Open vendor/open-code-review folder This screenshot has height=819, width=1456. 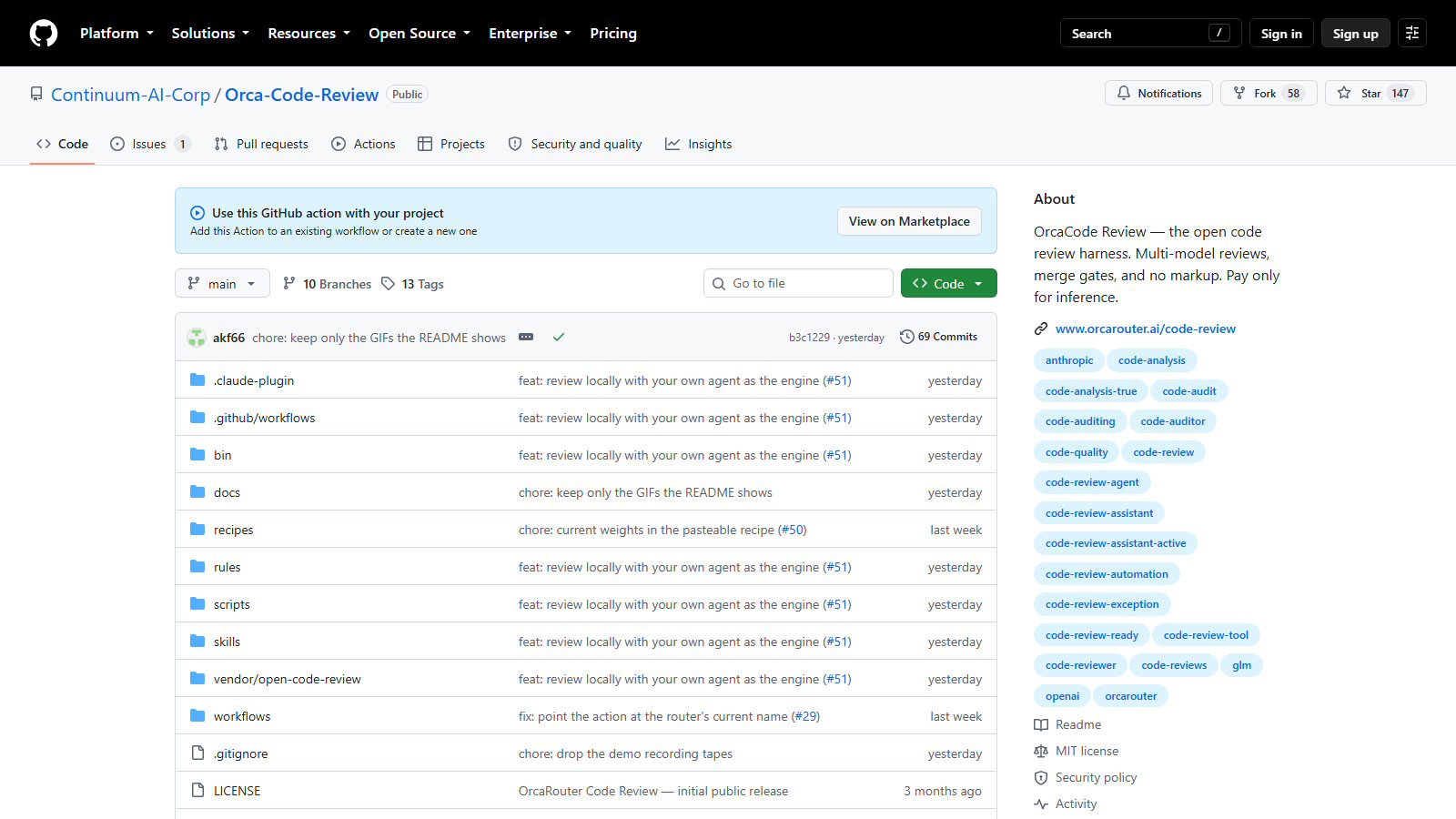(x=288, y=680)
